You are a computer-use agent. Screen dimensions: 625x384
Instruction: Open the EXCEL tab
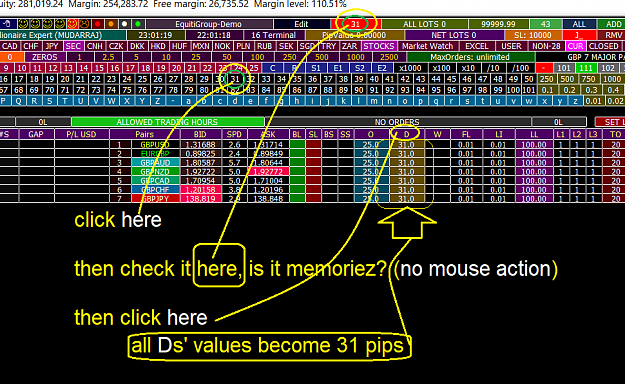coord(476,46)
